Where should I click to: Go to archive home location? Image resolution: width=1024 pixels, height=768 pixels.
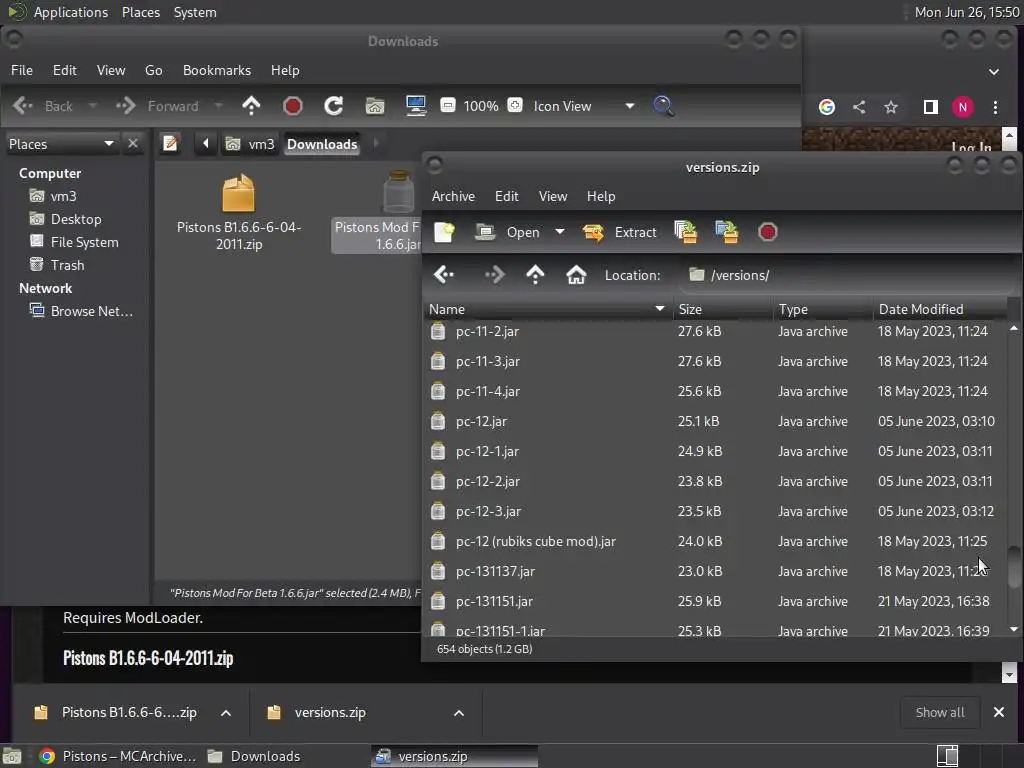(x=576, y=275)
